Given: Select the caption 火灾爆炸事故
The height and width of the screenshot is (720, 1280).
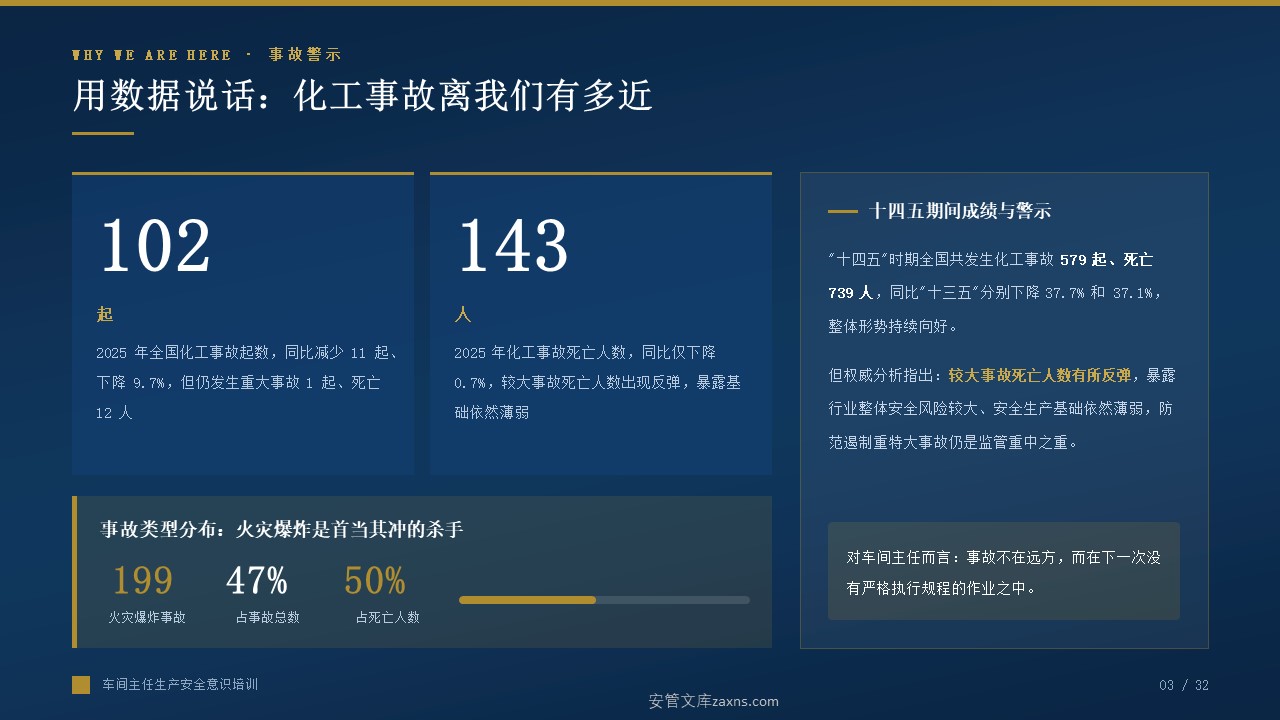Looking at the screenshot, I should [x=147, y=618].
